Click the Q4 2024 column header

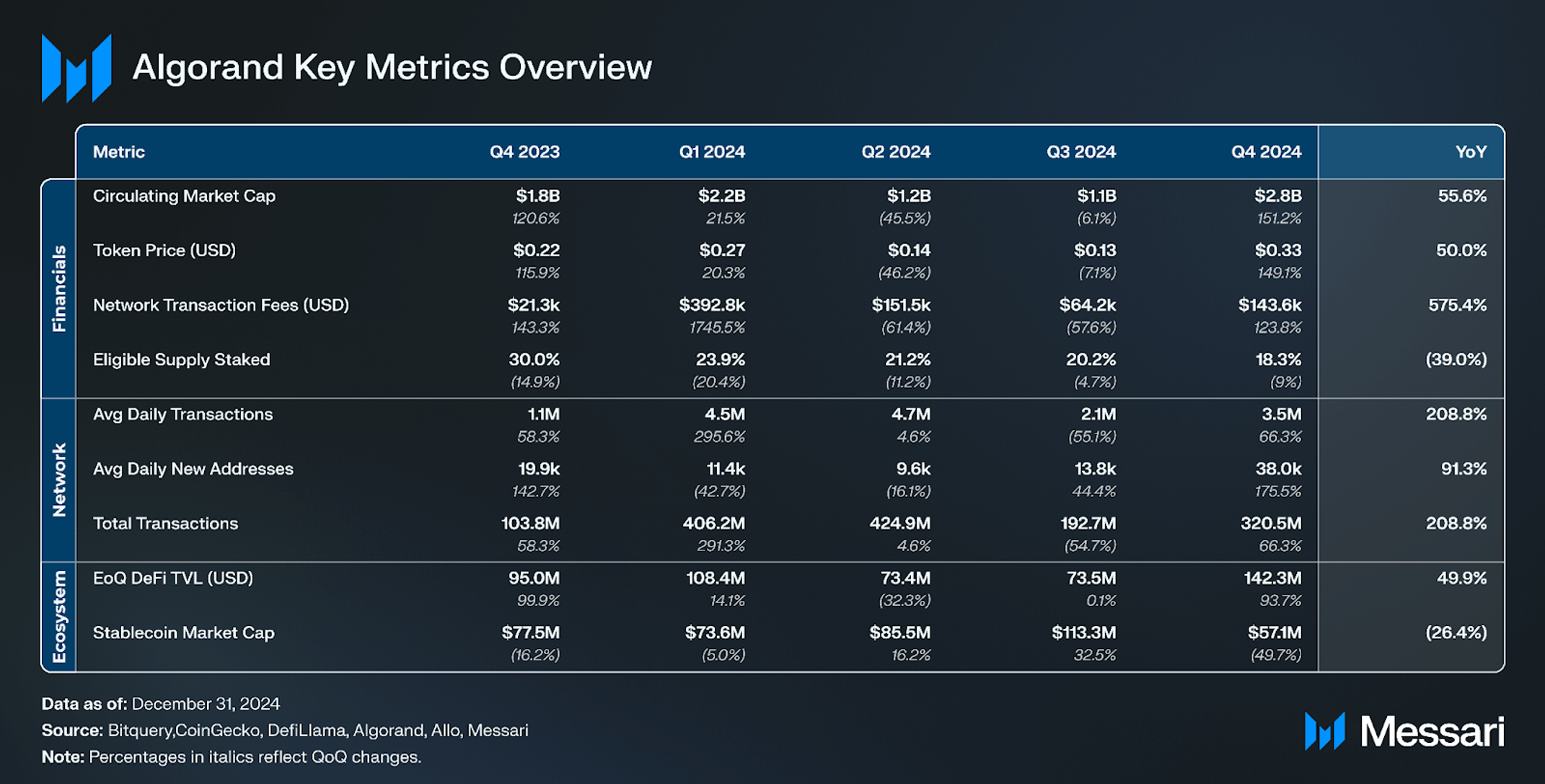tap(1266, 152)
